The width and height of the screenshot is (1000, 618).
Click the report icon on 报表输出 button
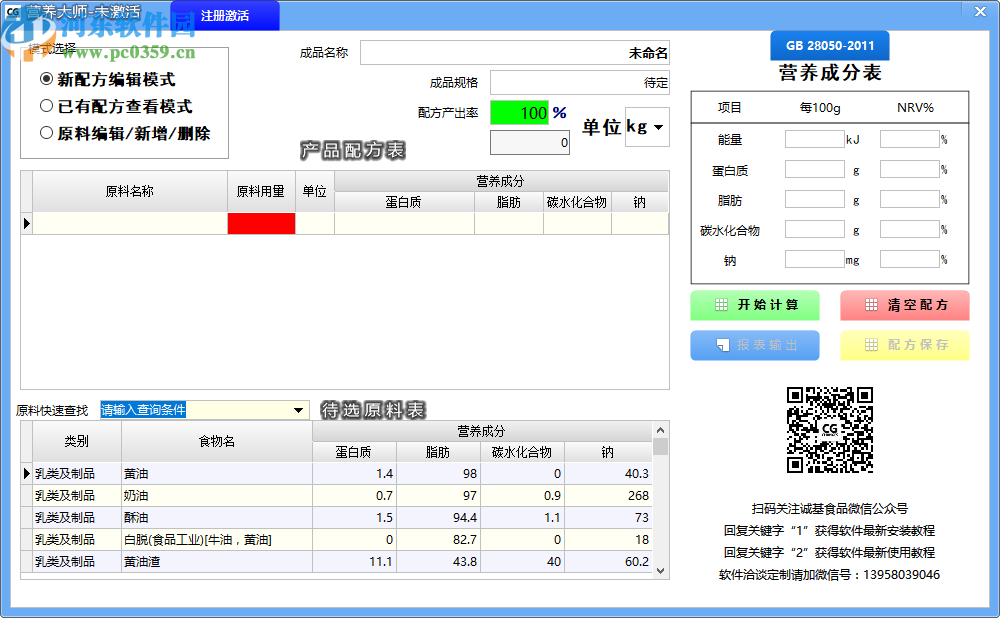pos(720,345)
